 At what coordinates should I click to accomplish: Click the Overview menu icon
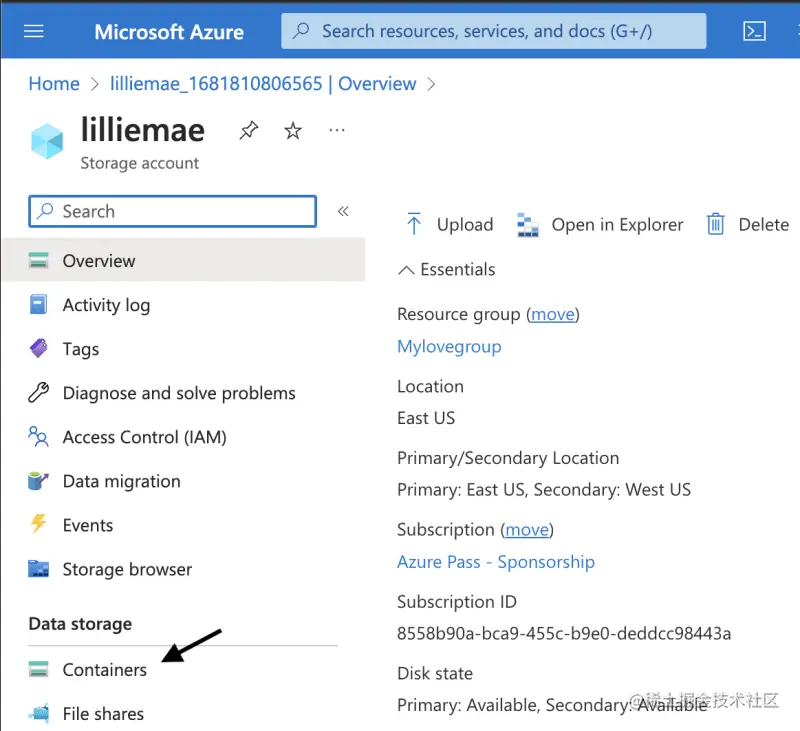click(38, 260)
